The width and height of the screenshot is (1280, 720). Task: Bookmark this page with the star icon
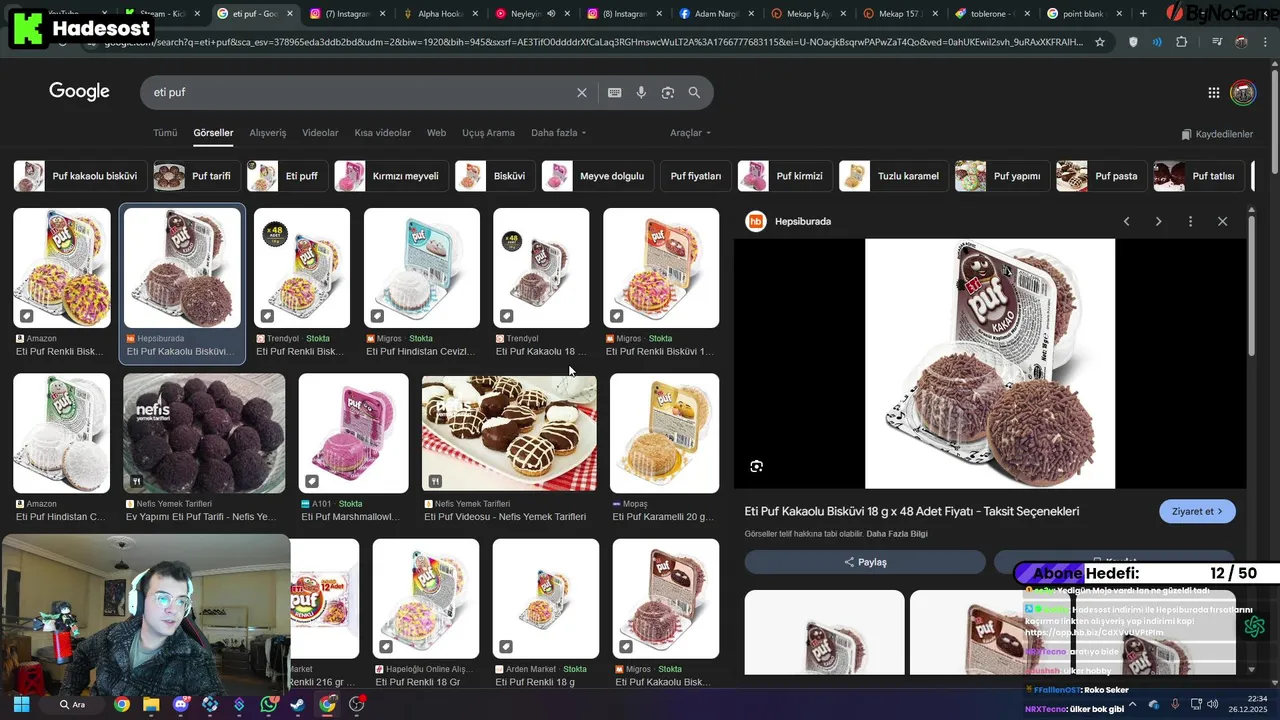click(1100, 42)
